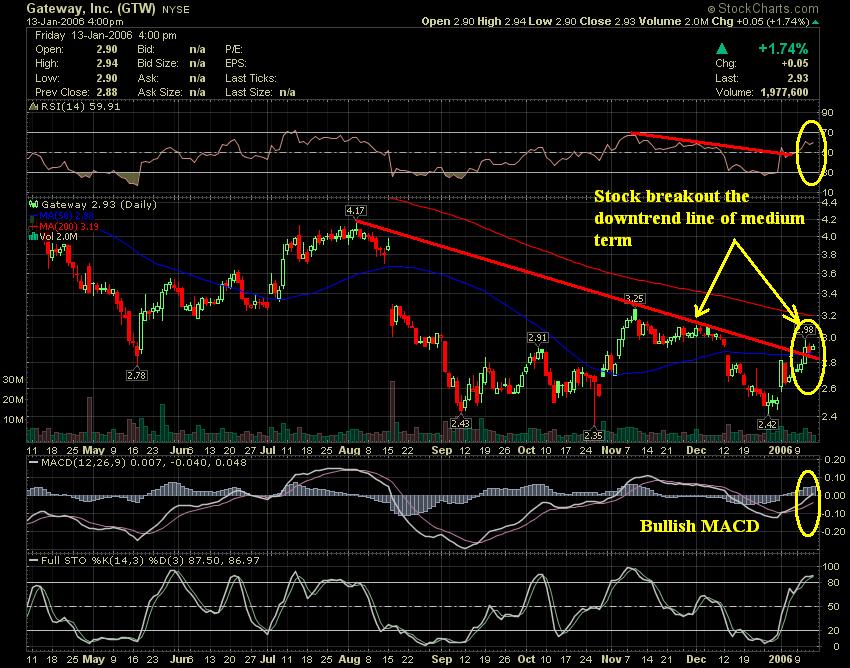The image size is (850, 668).
Task: Click the green volume bars icon beside Vol 2.0M
Action: click(x=34, y=236)
